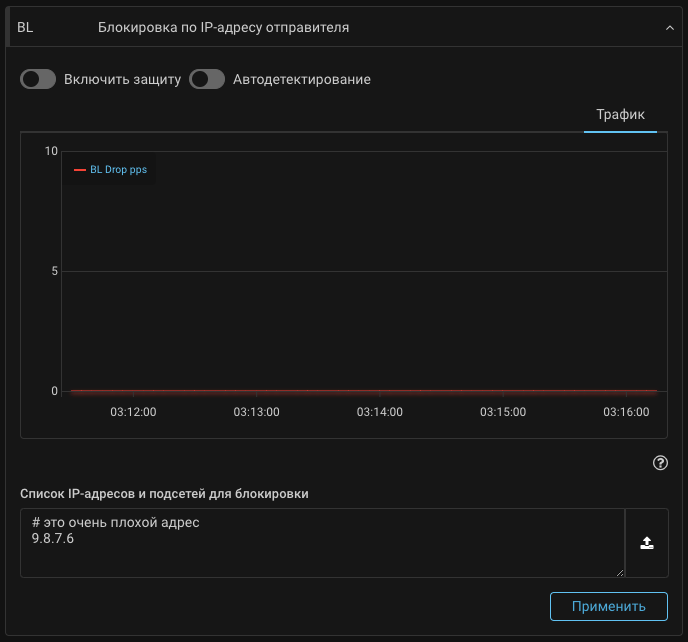Enable the "Включить защиту" toggle switch
Image resolution: width=688 pixels, height=642 pixels.
pos(38,79)
